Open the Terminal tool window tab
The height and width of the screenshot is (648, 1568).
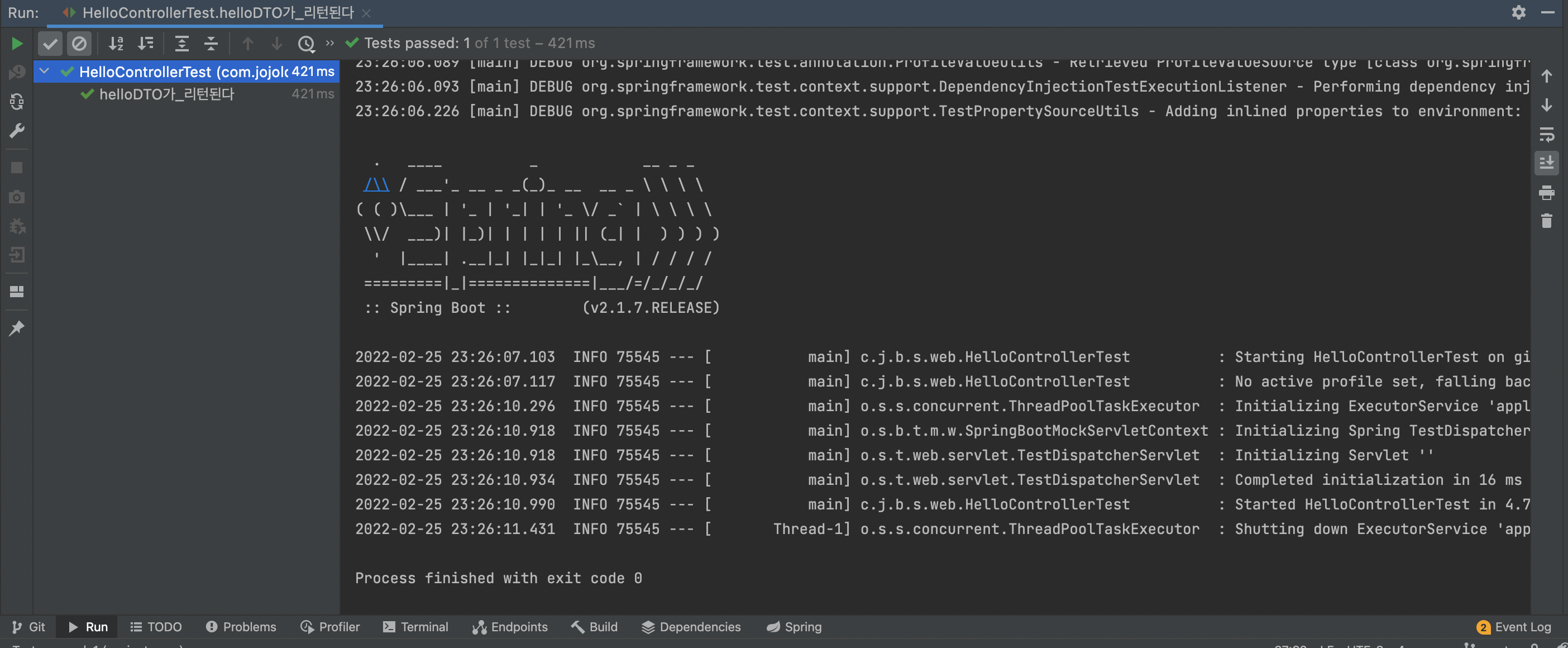pos(416,627)
